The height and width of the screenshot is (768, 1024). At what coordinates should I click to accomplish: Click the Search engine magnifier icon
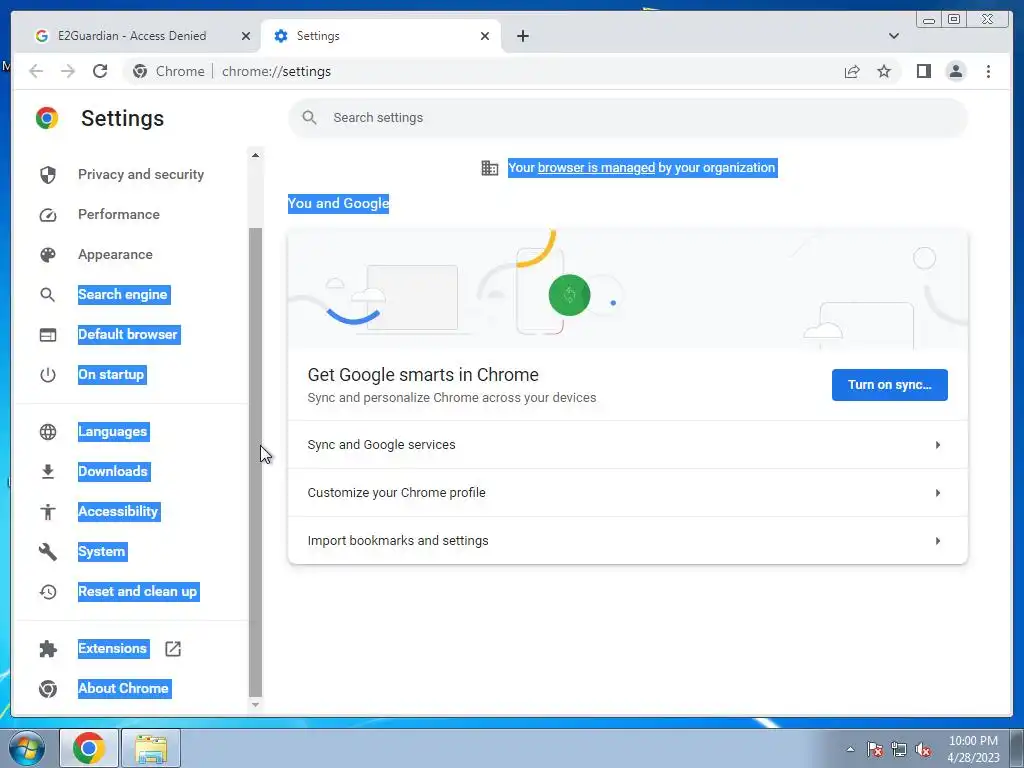pyautogui.click(x=48, y=295)
